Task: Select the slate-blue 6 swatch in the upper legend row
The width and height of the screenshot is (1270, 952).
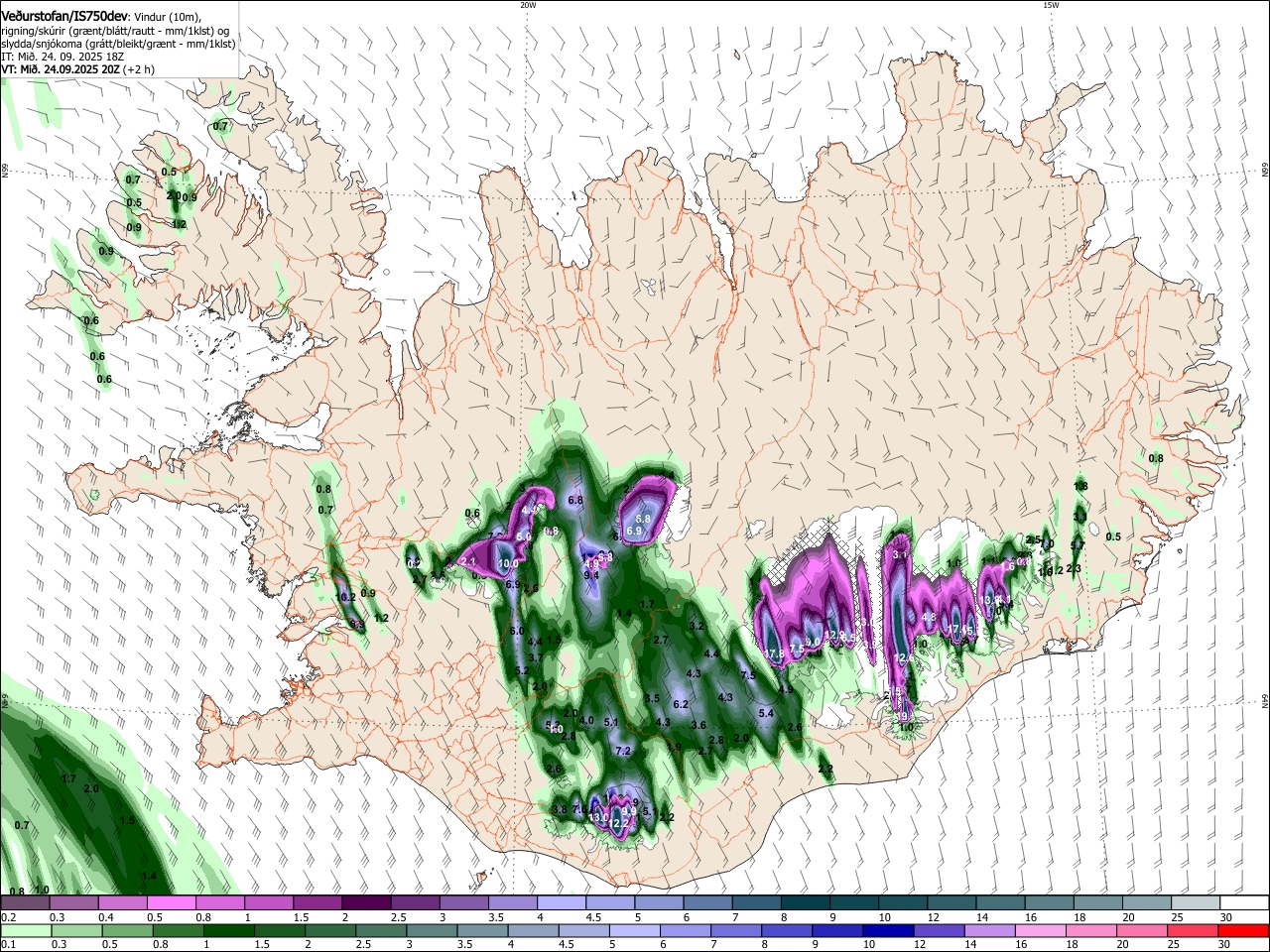Action: (708, 902)
